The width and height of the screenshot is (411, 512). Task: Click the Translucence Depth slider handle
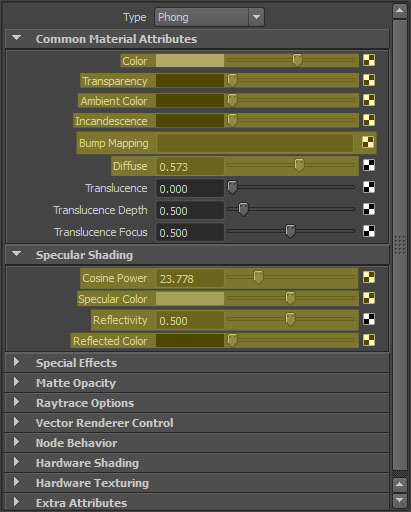[x=243, y=209]
